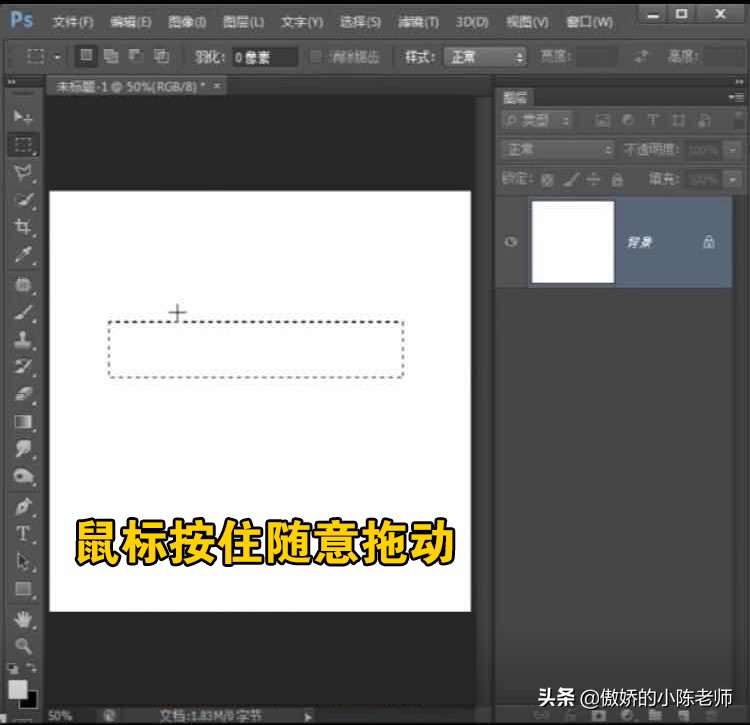
Task: Open the Layers panel flyout menu
Action: (x=736, y=97)
